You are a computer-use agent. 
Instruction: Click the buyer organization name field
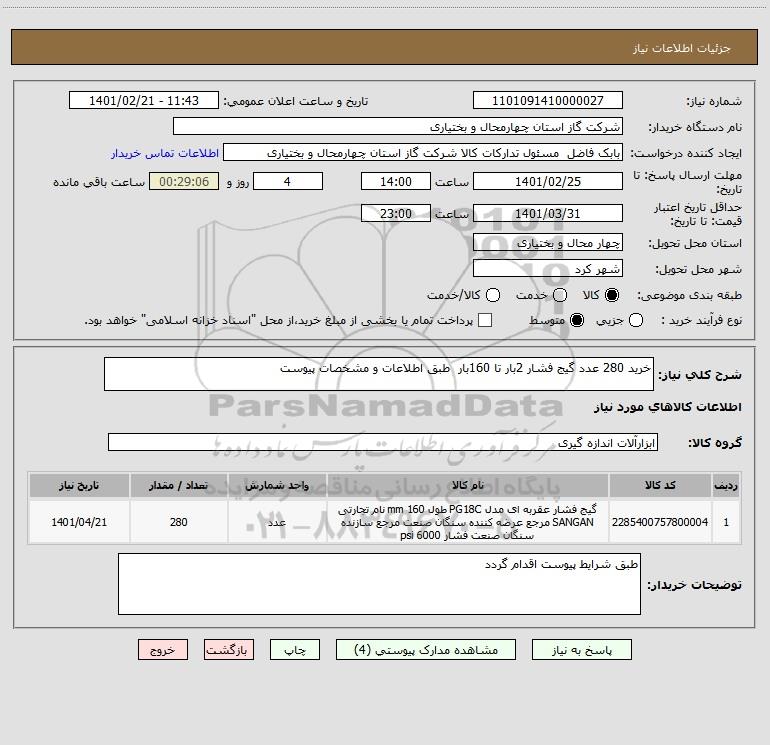point(398,126)
